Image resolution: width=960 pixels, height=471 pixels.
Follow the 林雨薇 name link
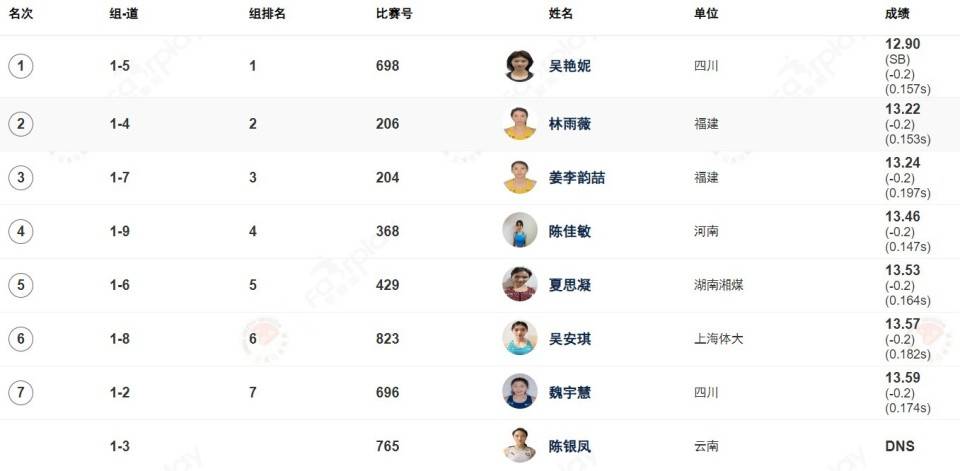click(570, 124)
